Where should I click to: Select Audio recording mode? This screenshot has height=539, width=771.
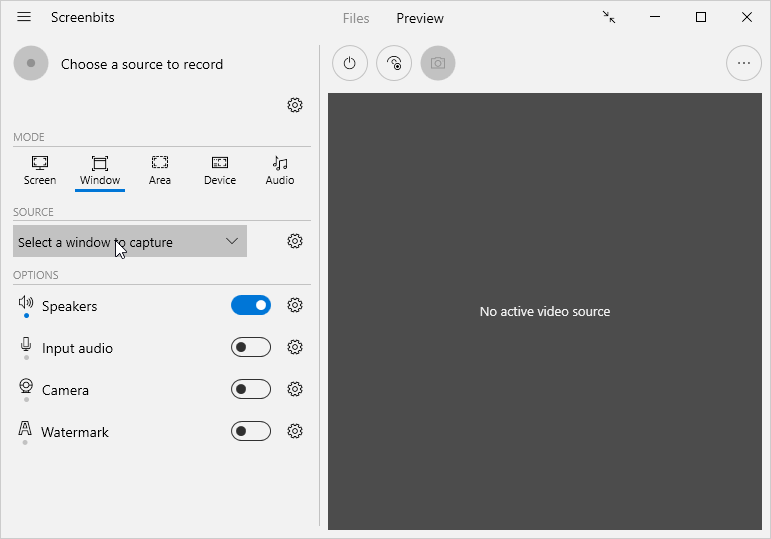tap(280, 171)
